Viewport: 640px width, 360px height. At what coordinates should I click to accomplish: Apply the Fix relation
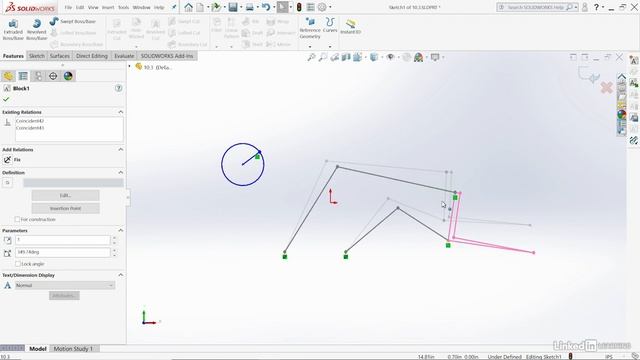pos(12,160)
